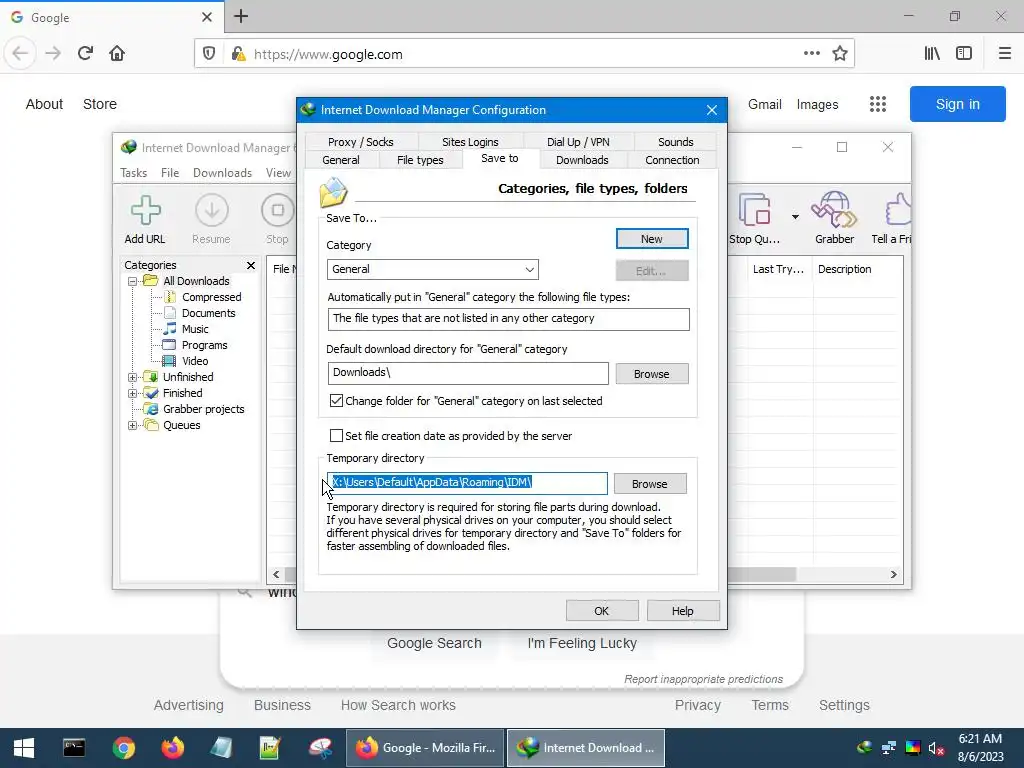Open the Stop Queue dropdown arrow in IDM toolbar

[x=795, y=217]
